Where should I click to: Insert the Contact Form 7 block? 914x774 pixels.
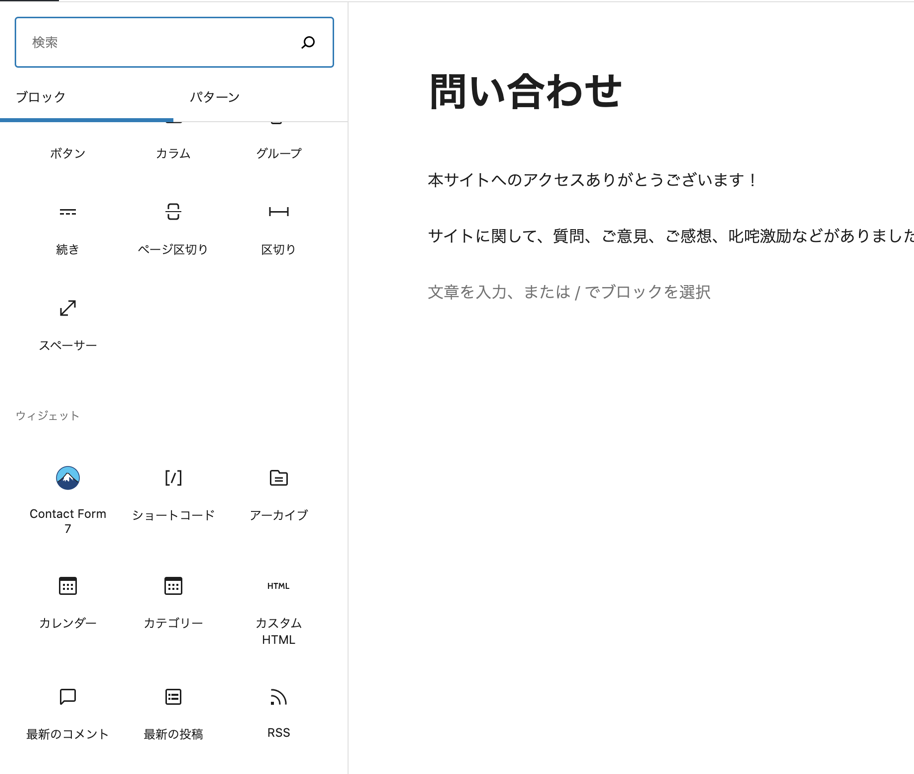coord(68,496)
